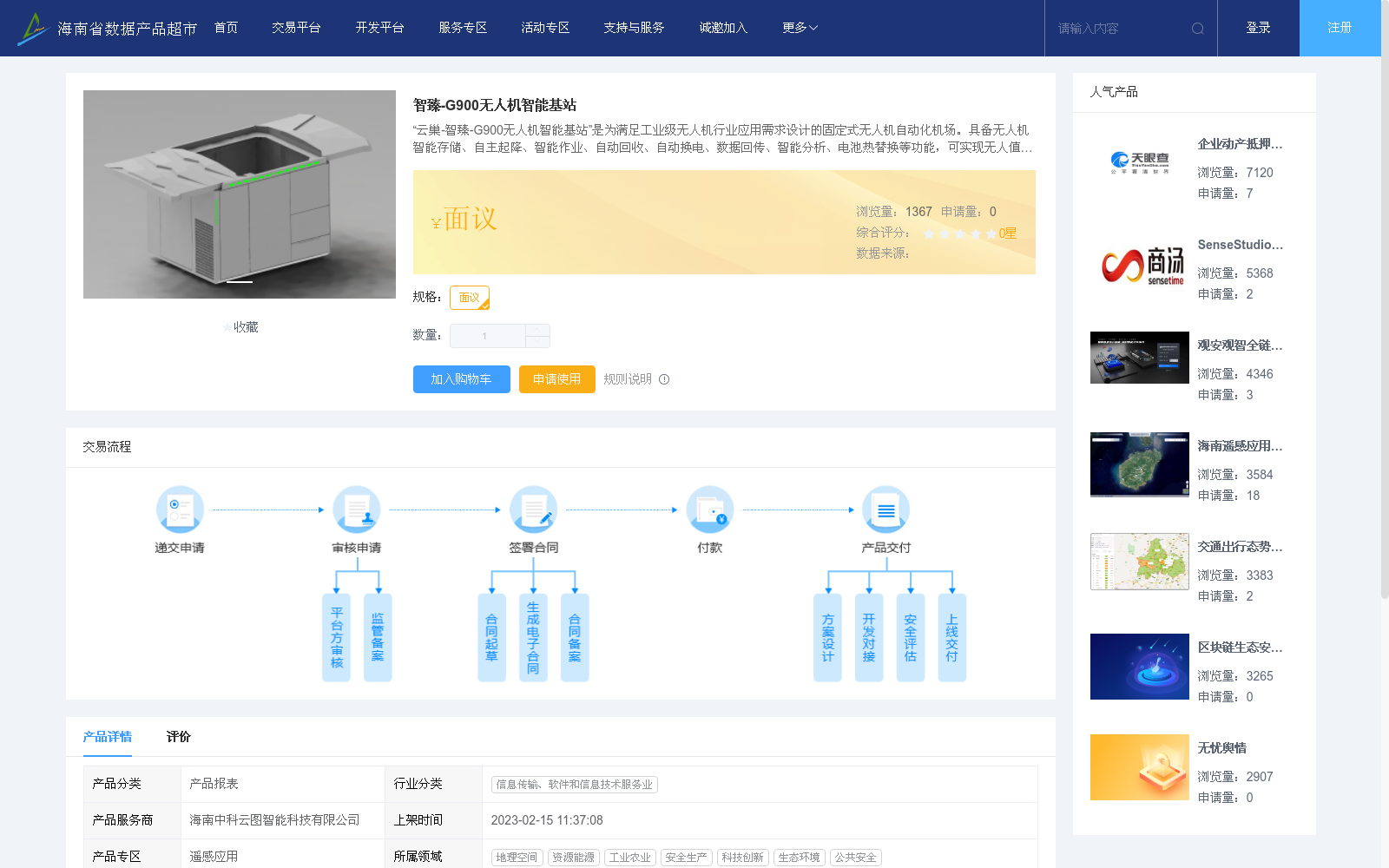The height and width of the screenshot is (868, 1389).
Task: Click the 产品交付 step icon
Action: [x=886, y=510]
